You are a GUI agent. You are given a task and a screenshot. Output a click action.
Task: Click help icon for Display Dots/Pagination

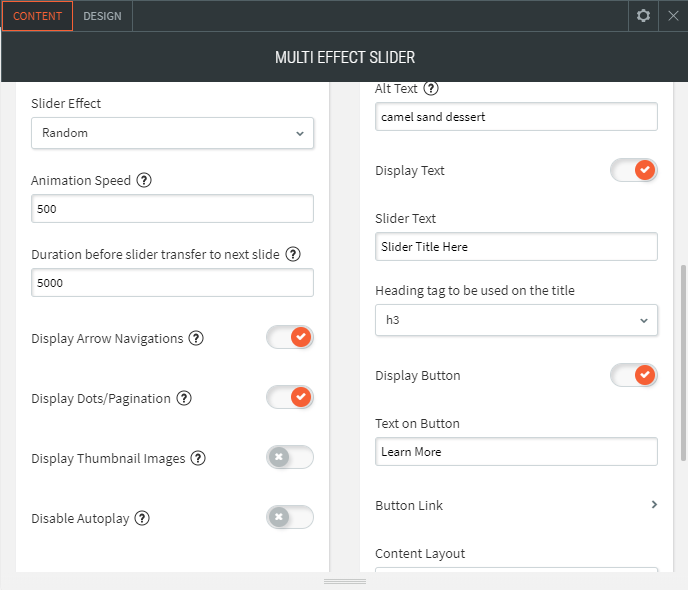tap(184, 398)
